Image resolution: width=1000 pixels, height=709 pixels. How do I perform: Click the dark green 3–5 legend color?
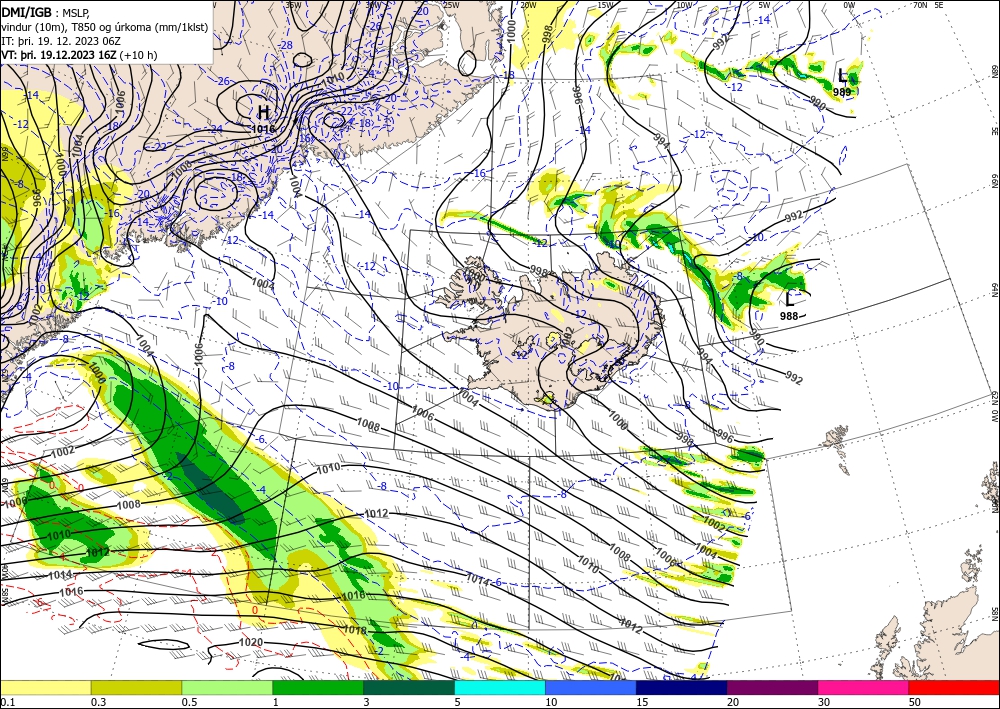click(409, 687)
